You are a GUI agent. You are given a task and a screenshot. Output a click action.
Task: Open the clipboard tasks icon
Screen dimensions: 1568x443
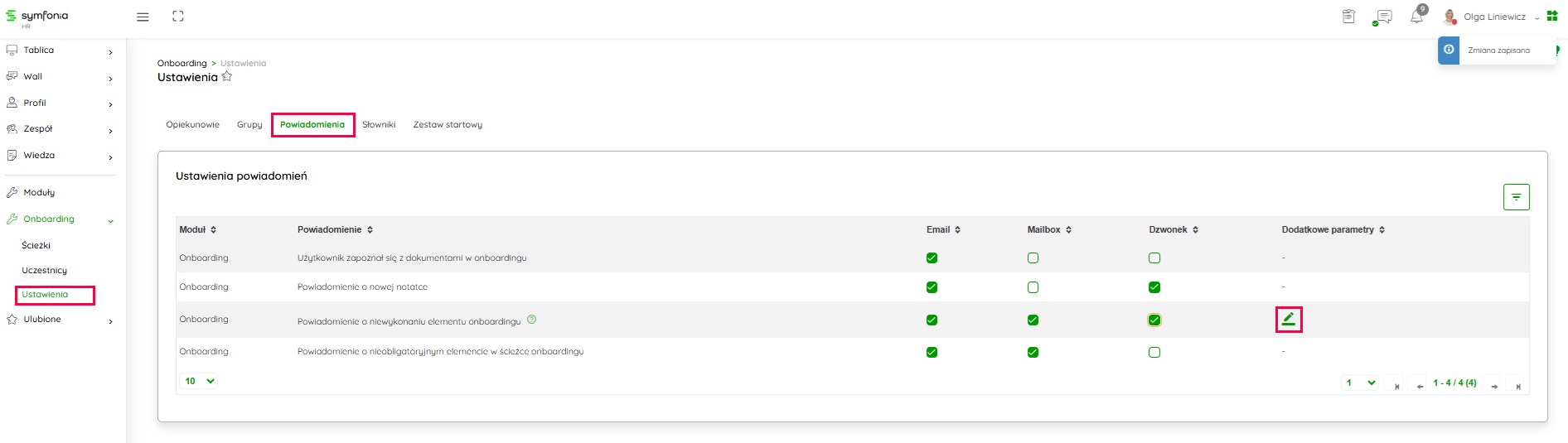click(1348, 17)
